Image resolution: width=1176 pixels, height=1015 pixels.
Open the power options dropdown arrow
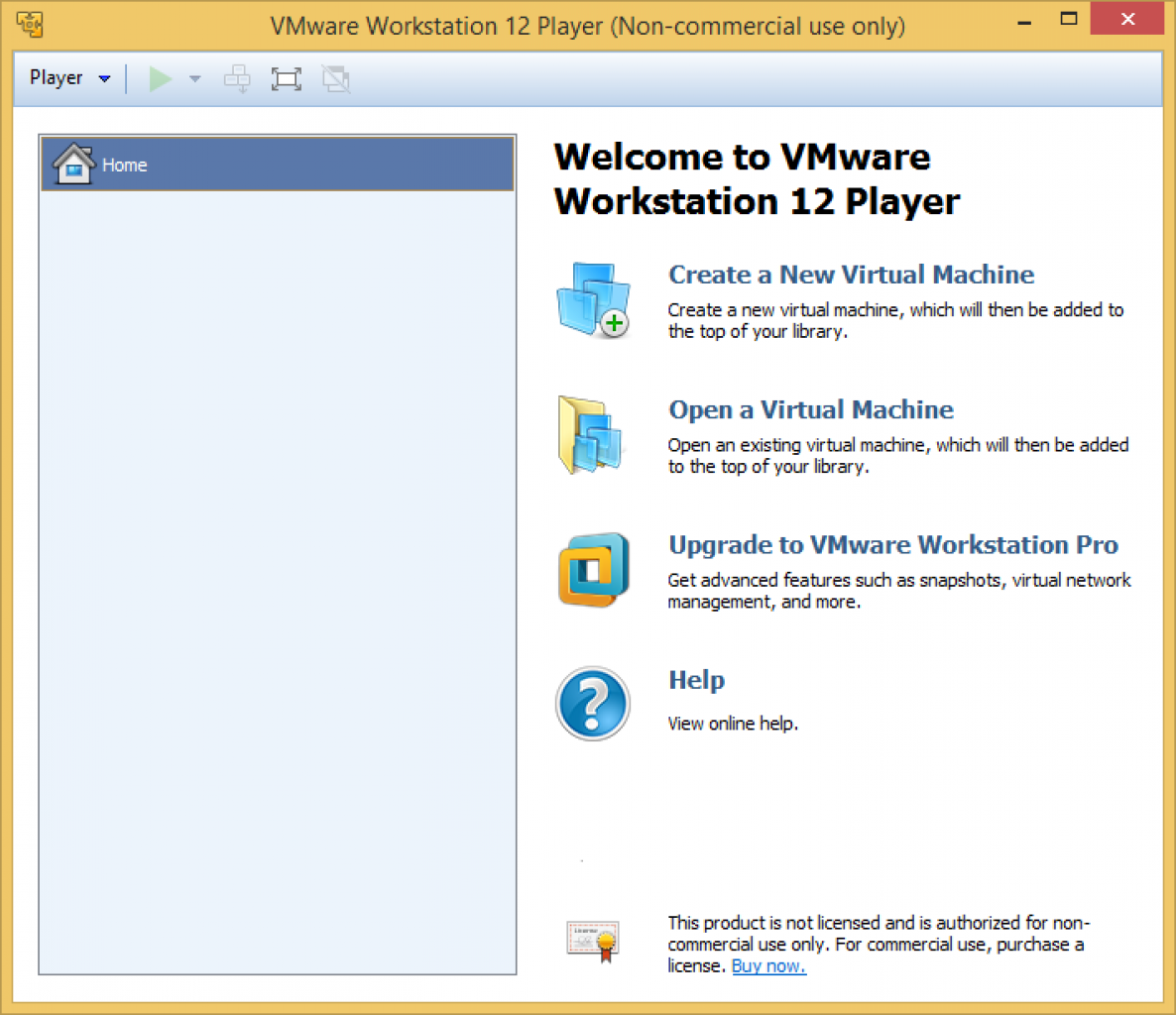(195, 78)
